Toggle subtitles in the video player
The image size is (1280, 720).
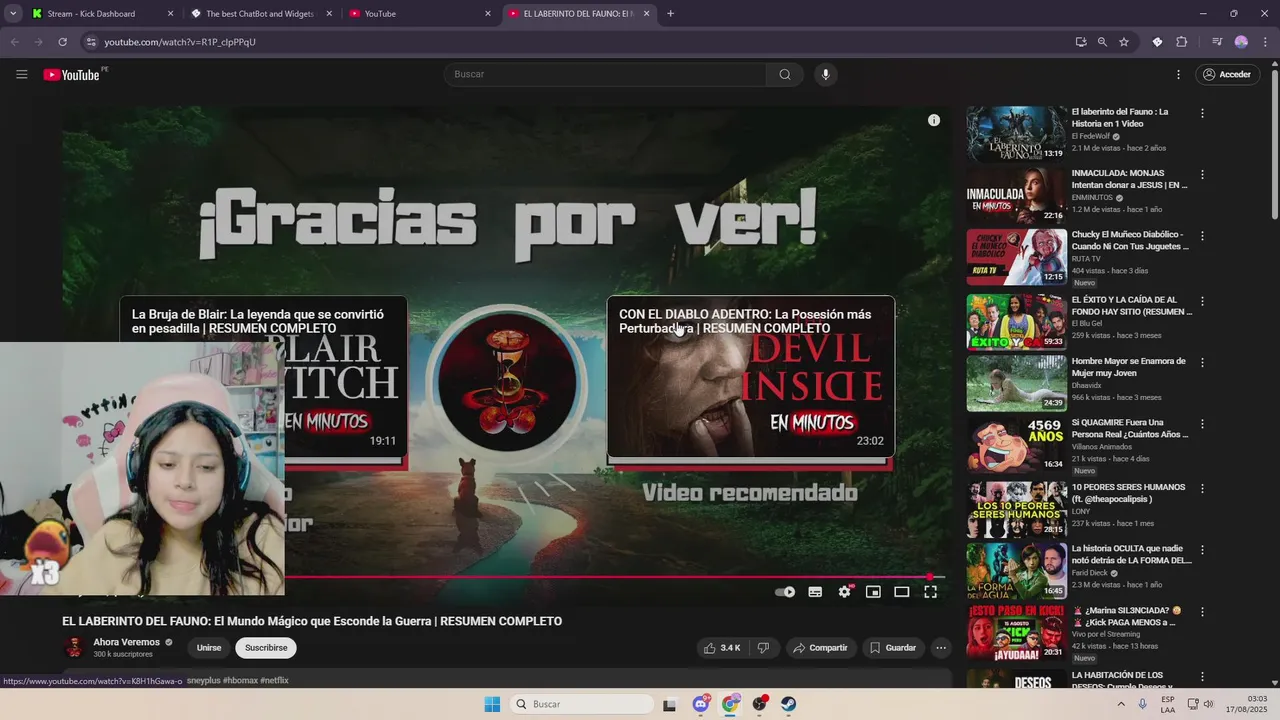(x=815, y=592)
